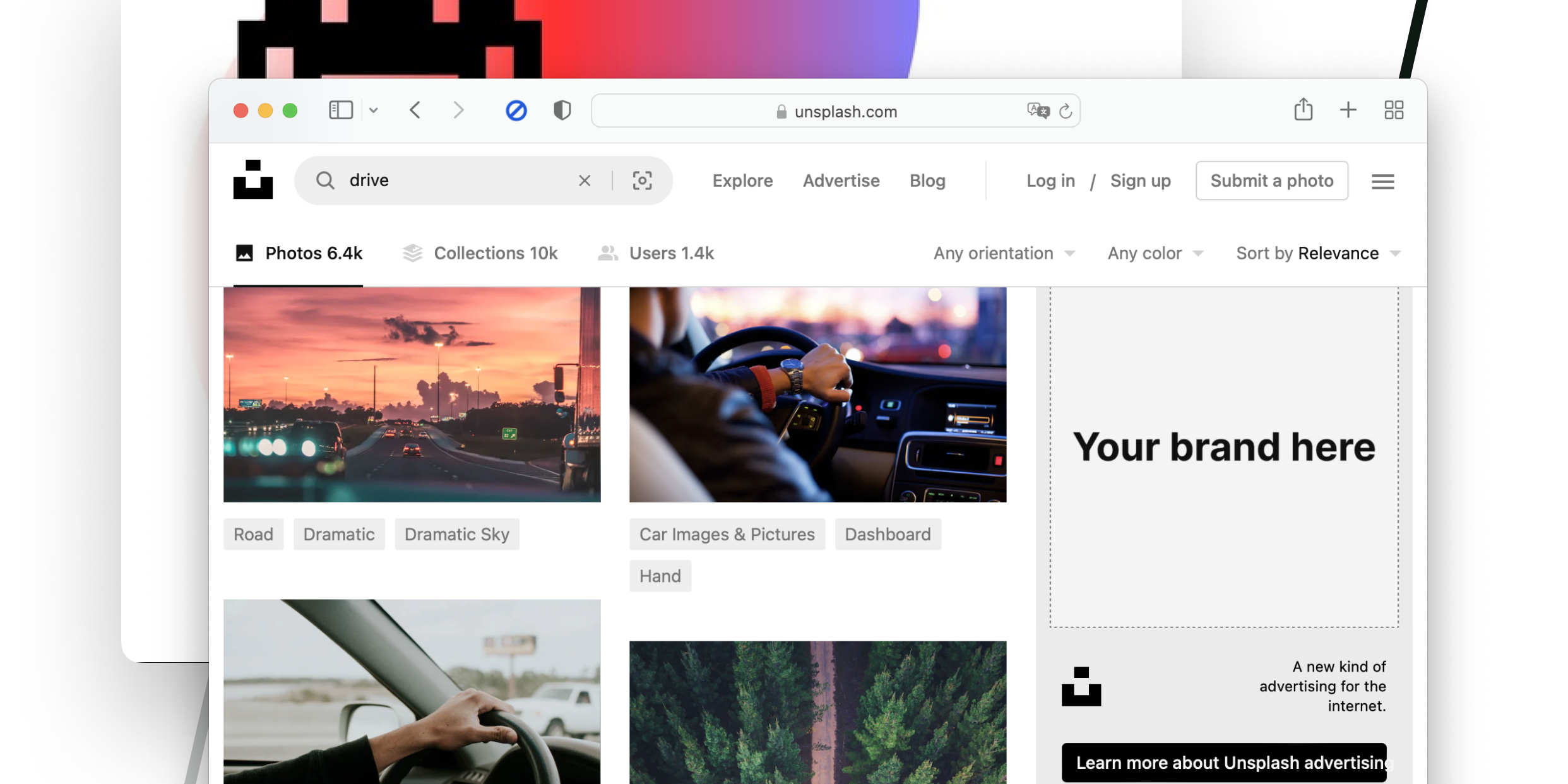Select the Dramatic Sky tag
Image resolution: width=1568 pixels, height=784 pixels.
(456, 534)
